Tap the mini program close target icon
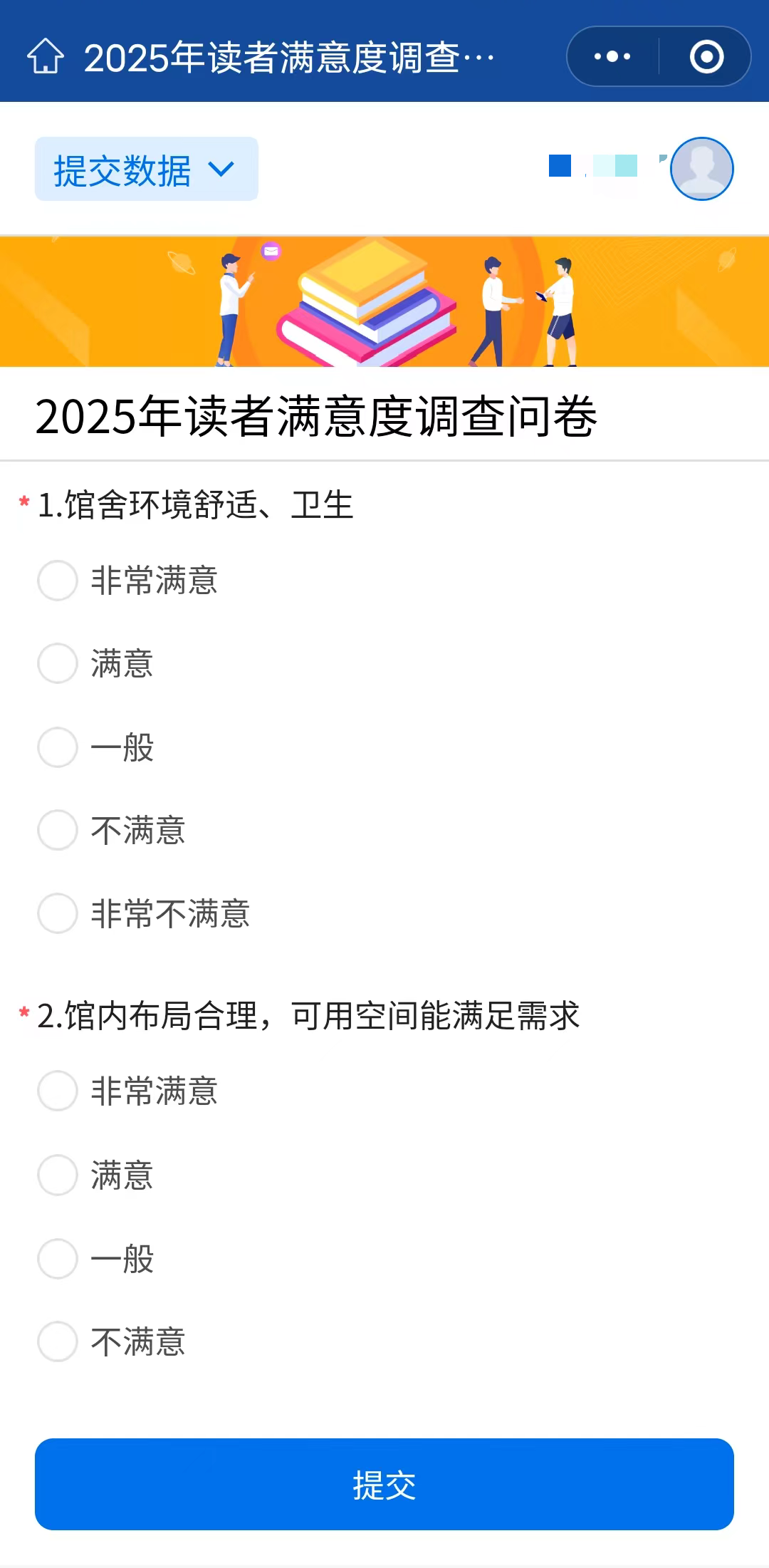 tap(706, 56)
